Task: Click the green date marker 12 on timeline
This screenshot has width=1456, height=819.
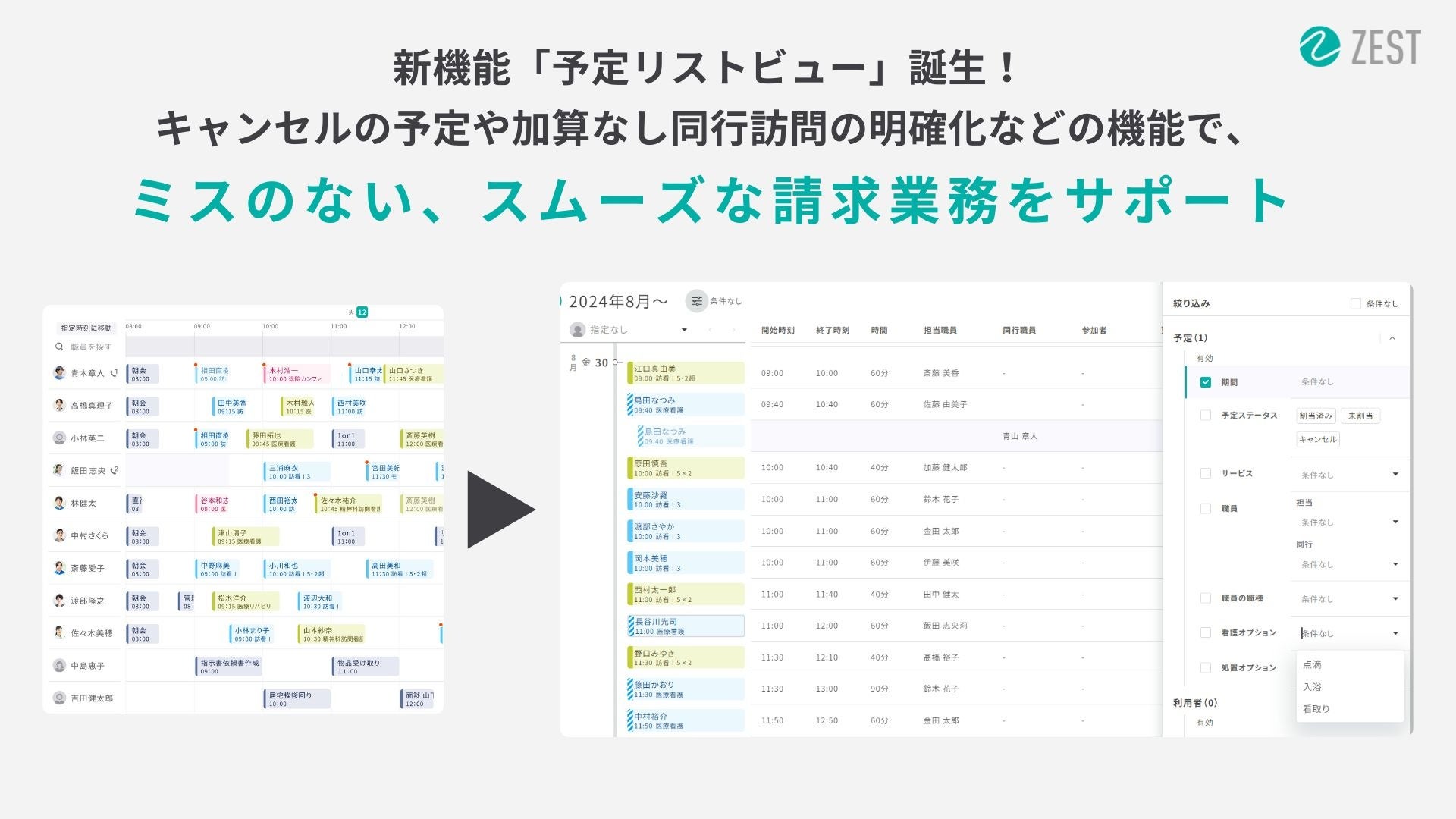Action: [362, 312]
